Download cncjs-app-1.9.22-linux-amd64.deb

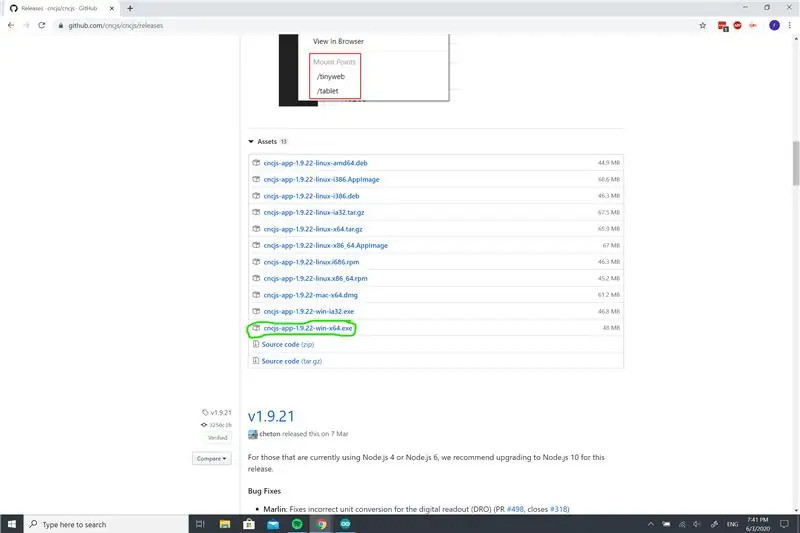pos(315,163)
